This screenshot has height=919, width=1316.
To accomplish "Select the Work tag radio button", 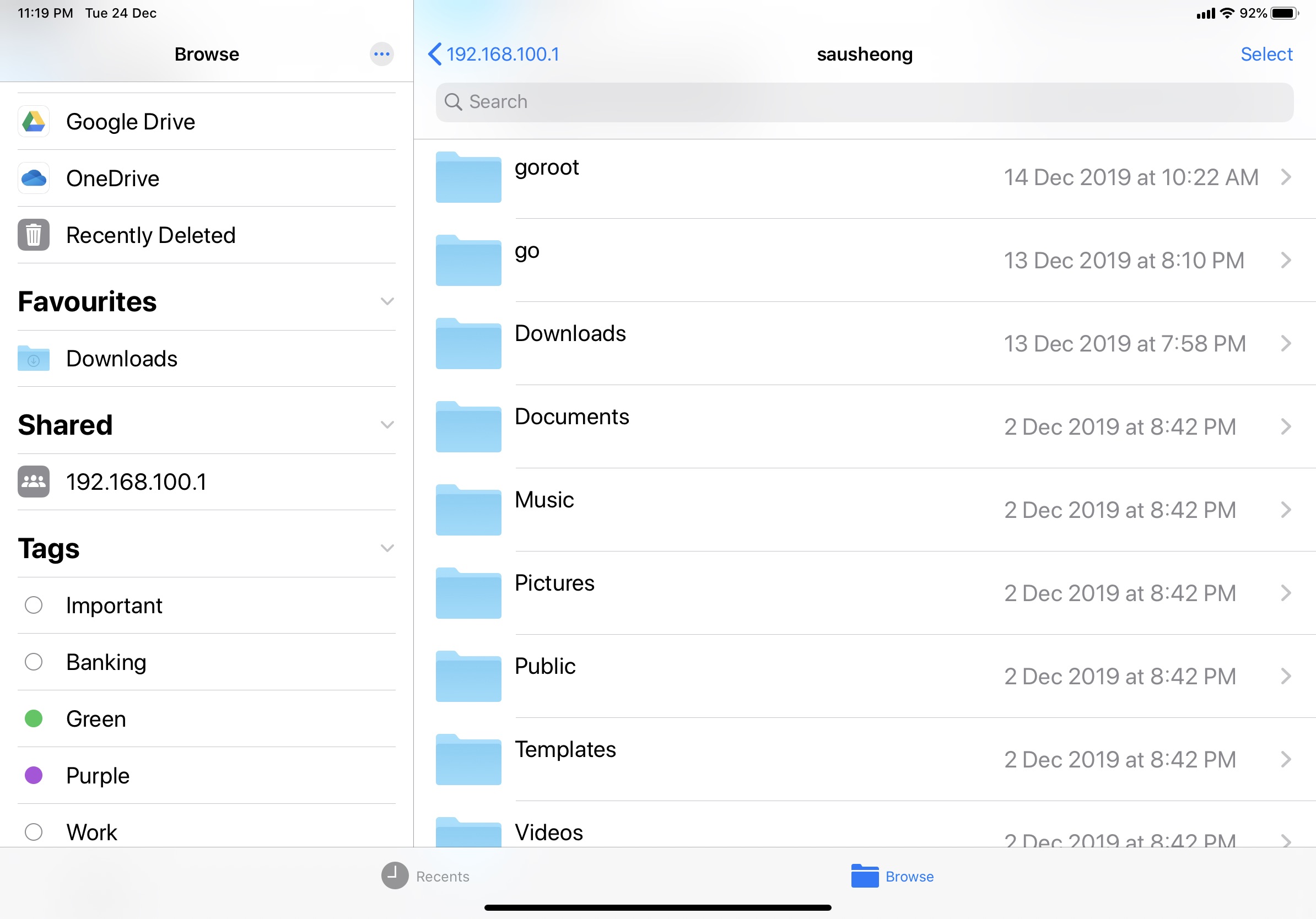I will point(33,831).
